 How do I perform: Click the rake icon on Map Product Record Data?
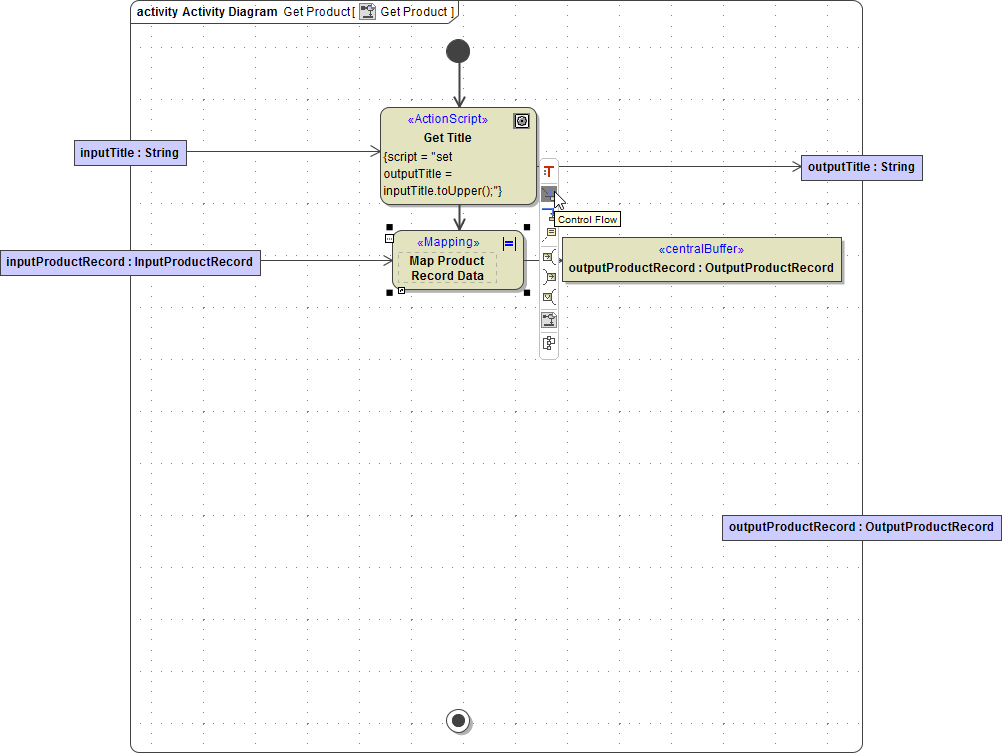pyautogui.click(x=509, y=243)
